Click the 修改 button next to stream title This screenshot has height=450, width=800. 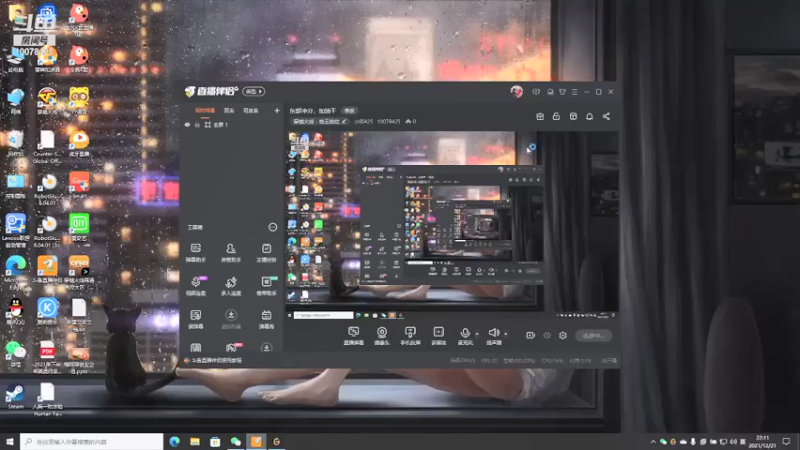[349, 111]
